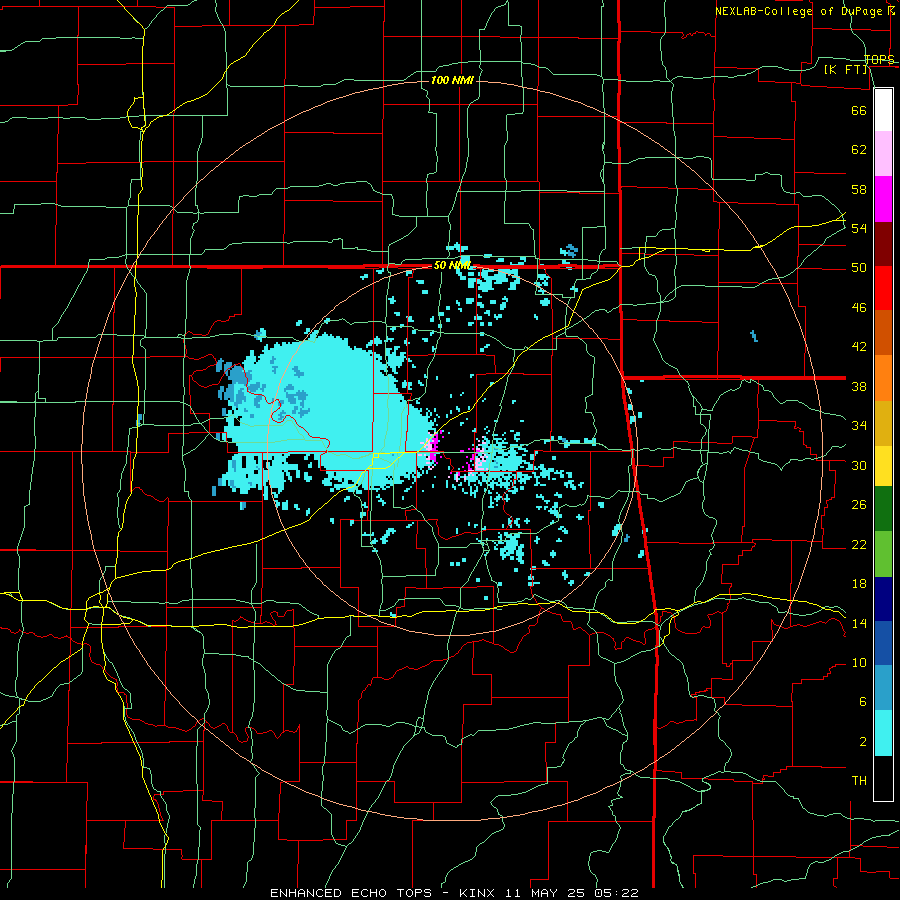Click the TH threshold label

pyautogui.click(x=859, y=781)
